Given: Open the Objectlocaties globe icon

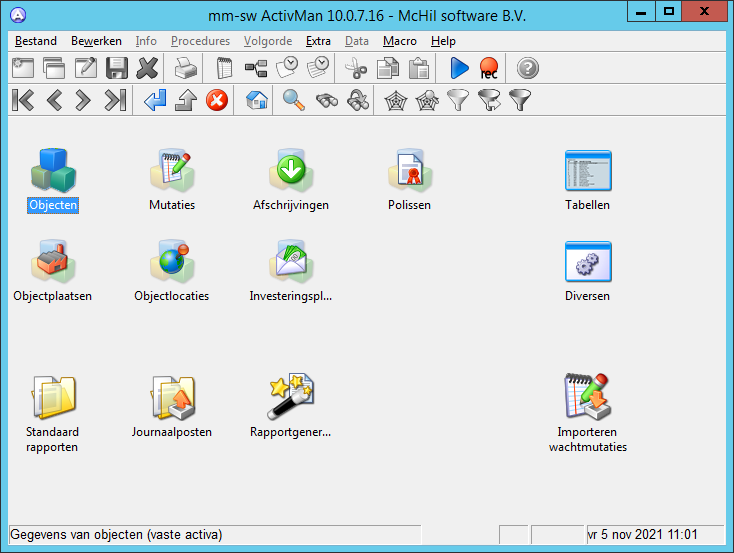Looking at the screenshot, I should pos(172,261).
